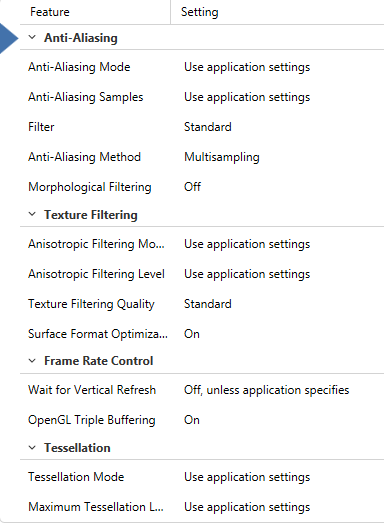
Task: Open the Anti-Aliasing Samples setting value
Action: coord(247,97)
